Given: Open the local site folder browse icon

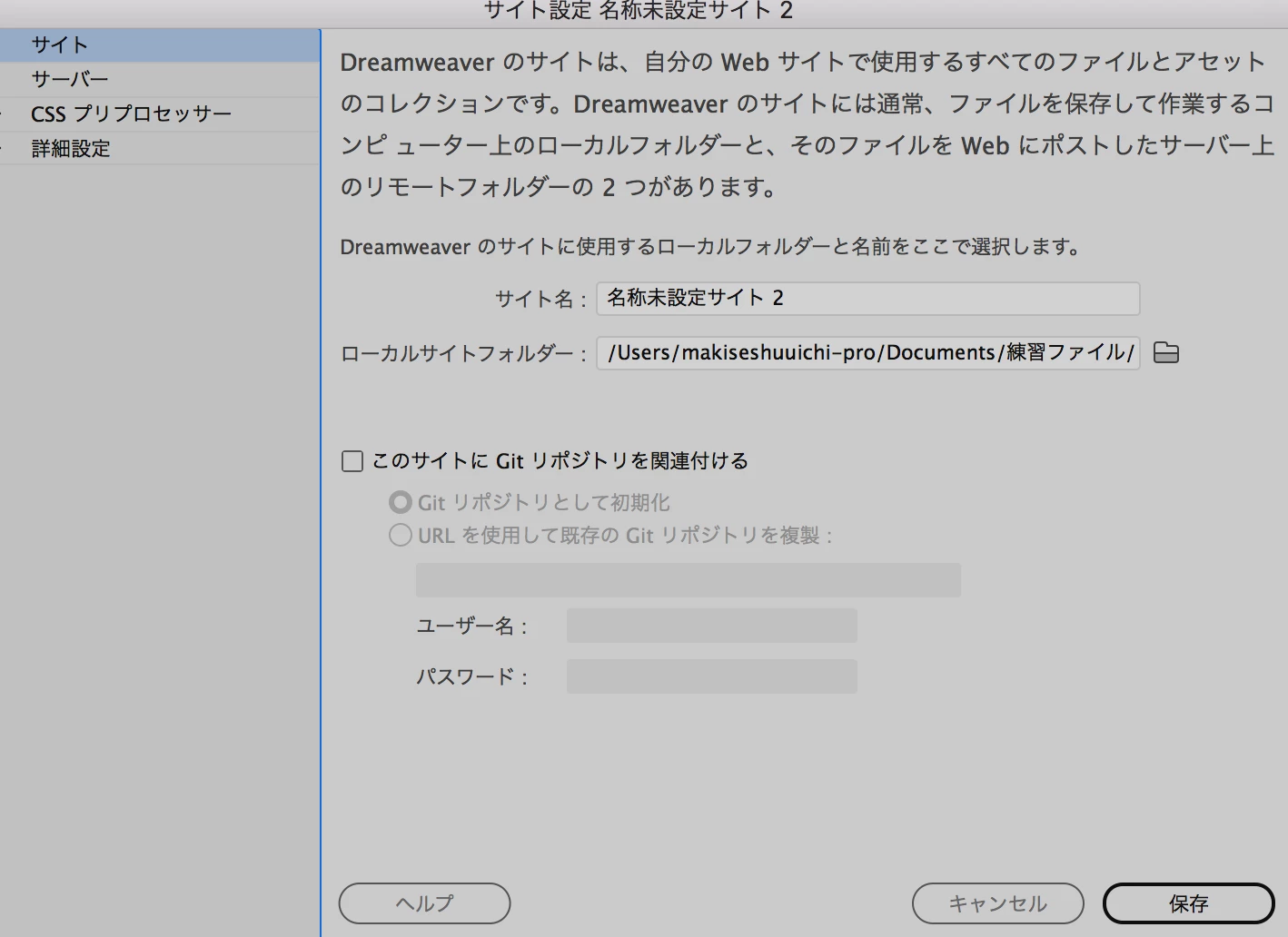Looking at the screenshot, I should 1166,352.
